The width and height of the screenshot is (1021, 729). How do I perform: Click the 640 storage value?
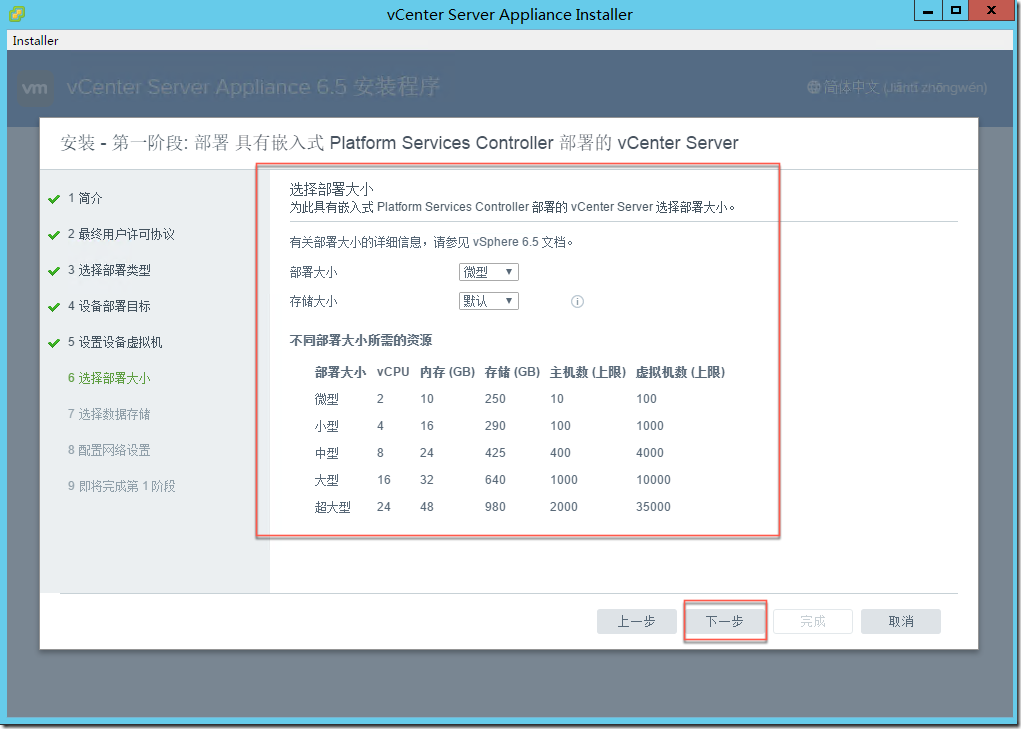coord(495,480)
